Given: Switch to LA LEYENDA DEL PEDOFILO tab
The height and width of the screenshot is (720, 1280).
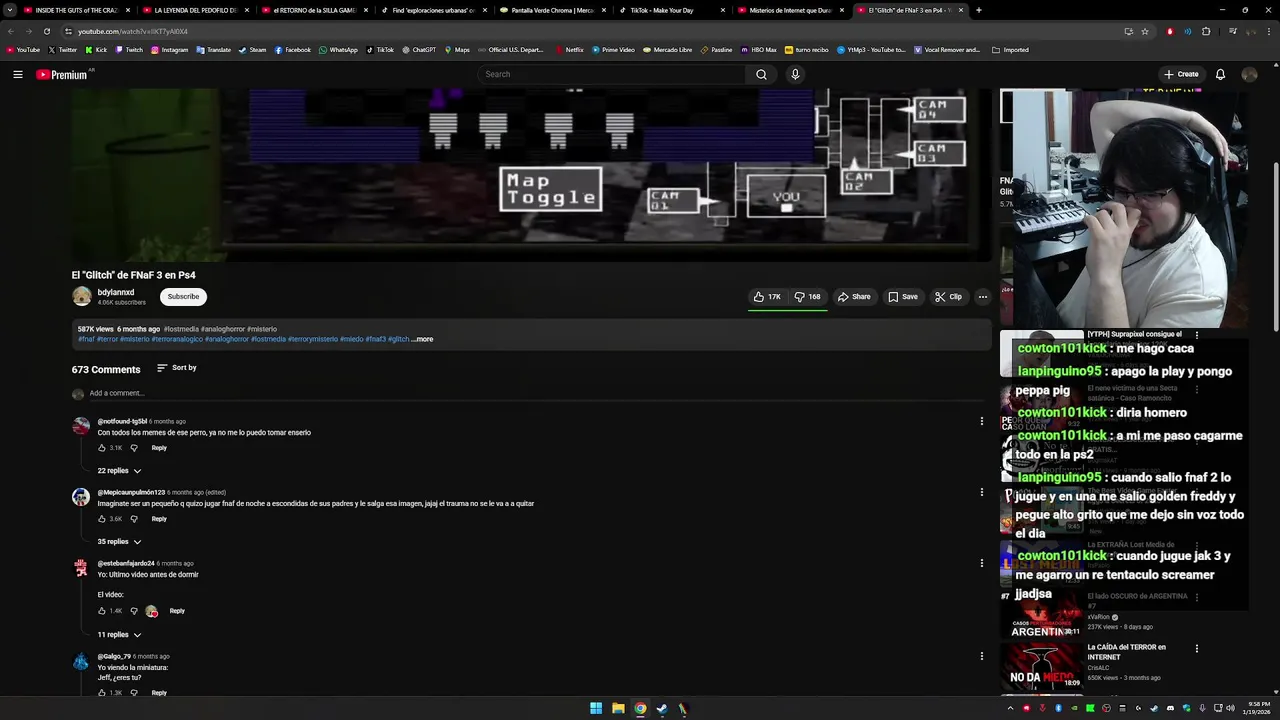Looking at the screenshot, I should click(x=195, y=10).
